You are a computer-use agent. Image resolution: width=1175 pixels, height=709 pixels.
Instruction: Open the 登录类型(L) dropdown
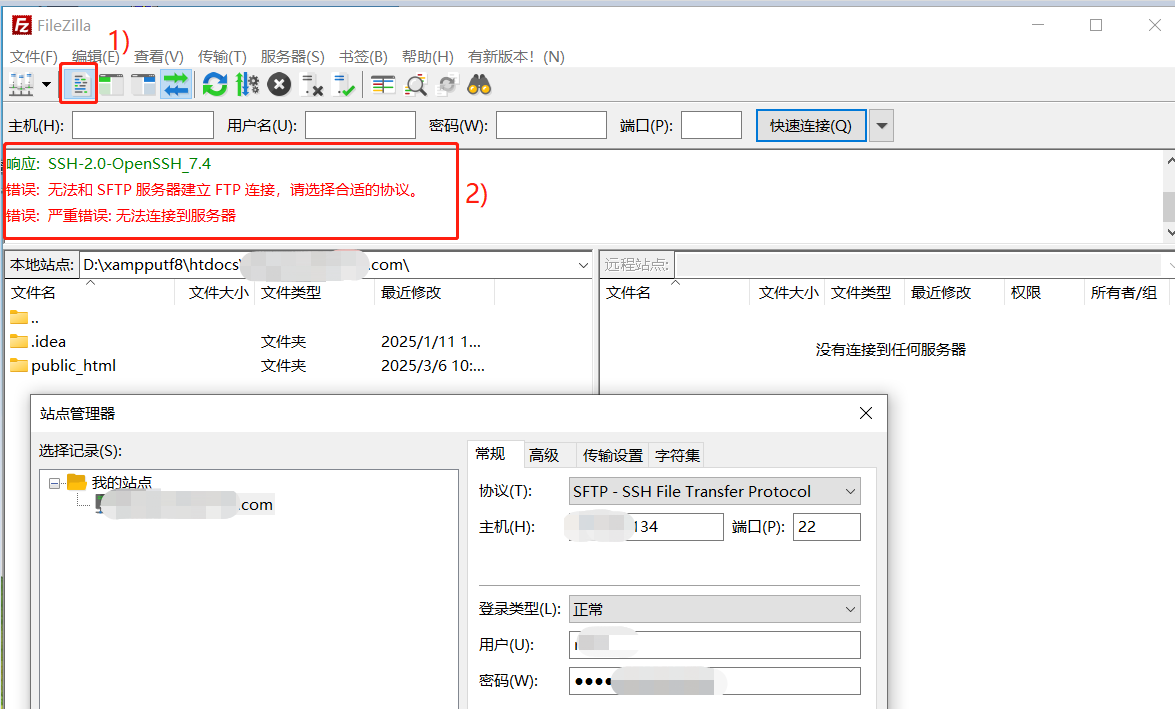pos(715,609)
